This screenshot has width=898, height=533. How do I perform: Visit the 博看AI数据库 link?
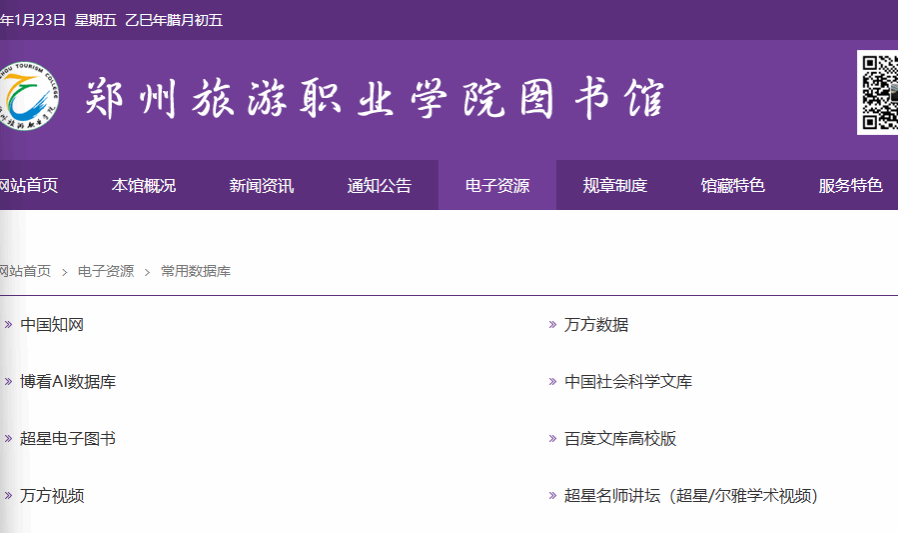(x=68, y=382)
